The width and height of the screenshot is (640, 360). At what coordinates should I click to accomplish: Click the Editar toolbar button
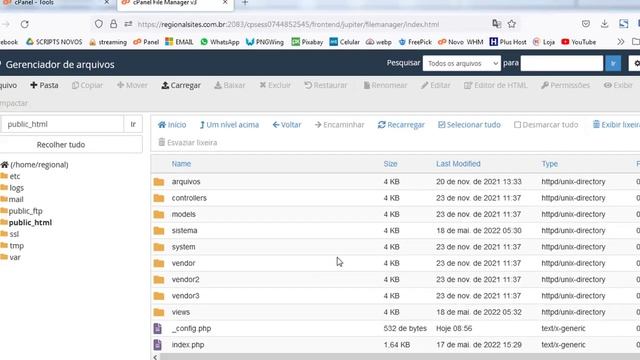[x=436, y=85]
